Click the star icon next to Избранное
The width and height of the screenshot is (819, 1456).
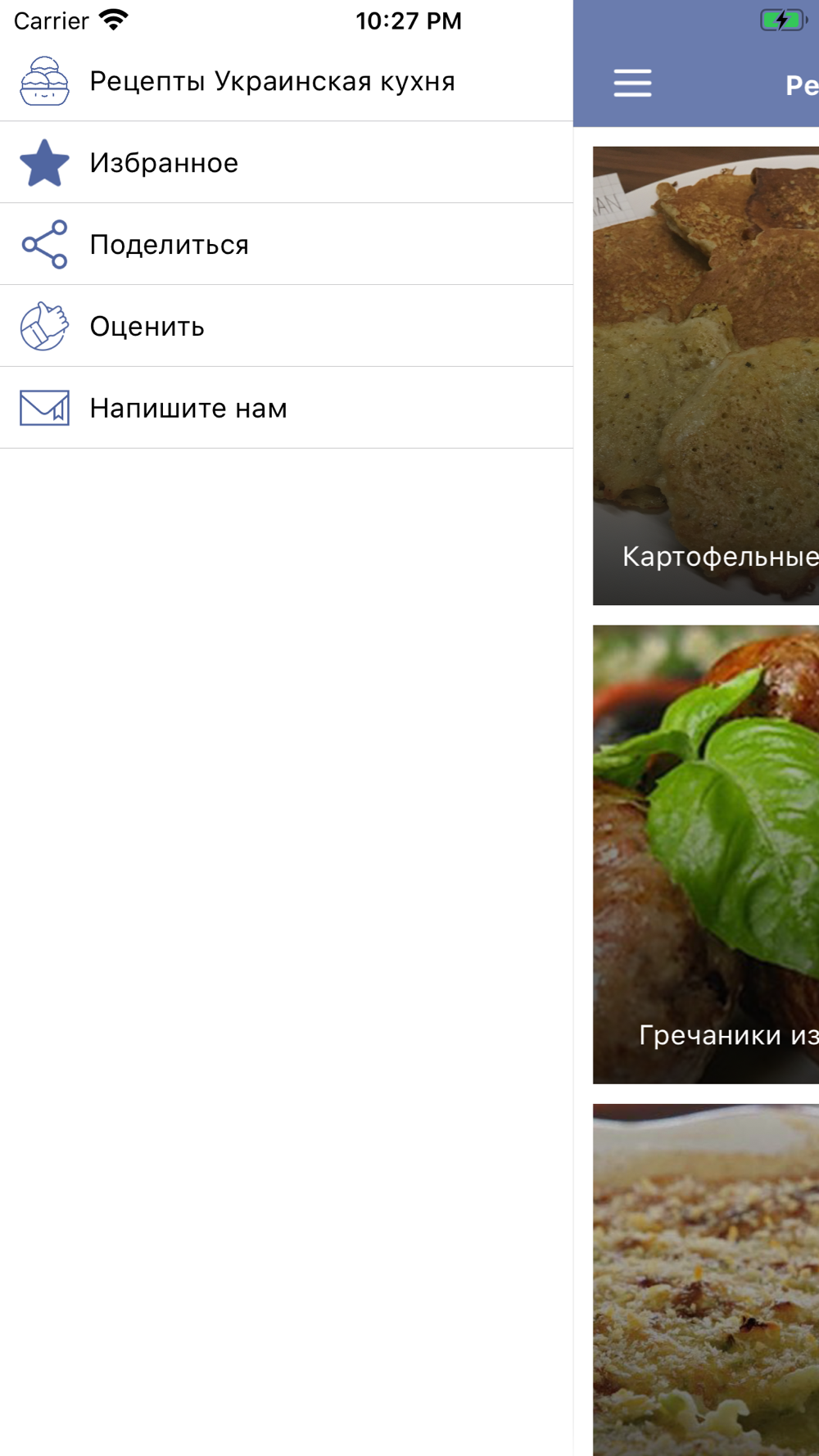point(44,162)
